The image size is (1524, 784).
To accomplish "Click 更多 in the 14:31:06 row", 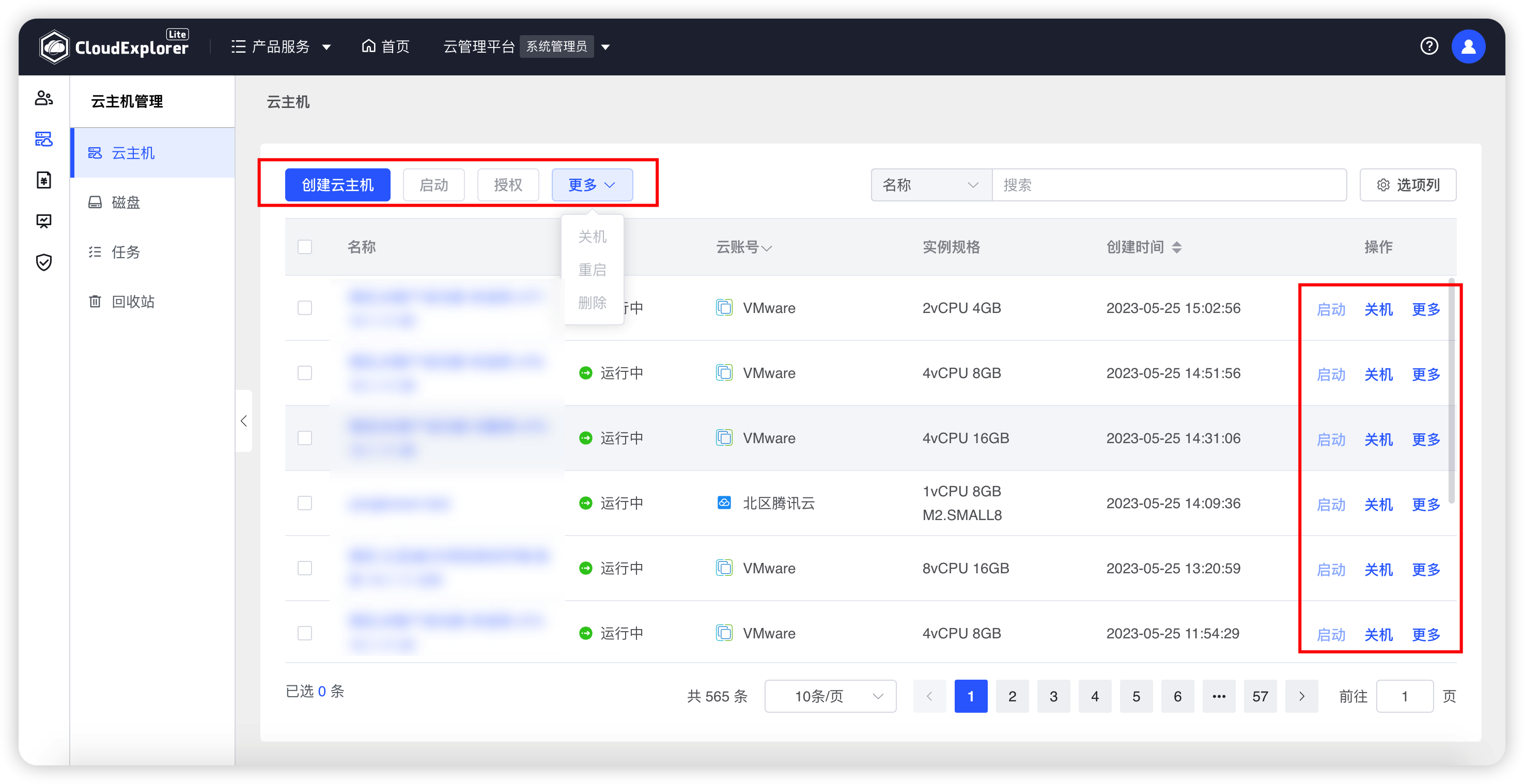I will click(x=1425, y=440).
